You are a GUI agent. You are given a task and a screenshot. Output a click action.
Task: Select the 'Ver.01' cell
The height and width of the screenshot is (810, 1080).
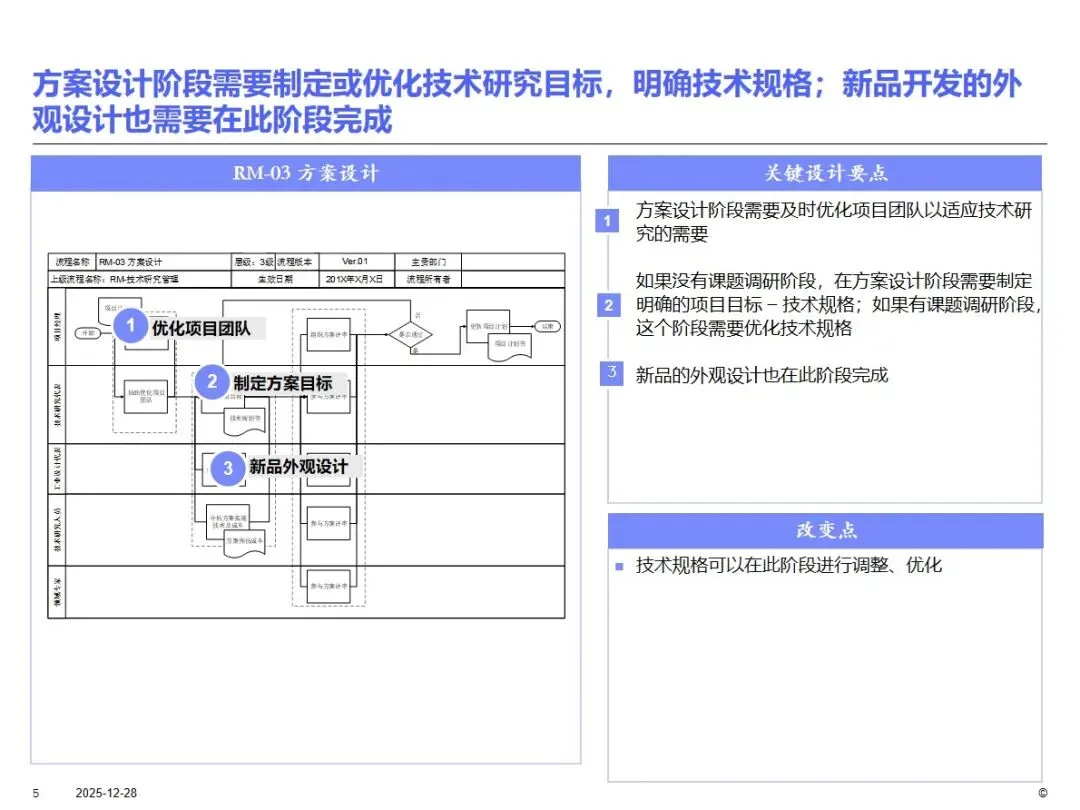point(356,262)
